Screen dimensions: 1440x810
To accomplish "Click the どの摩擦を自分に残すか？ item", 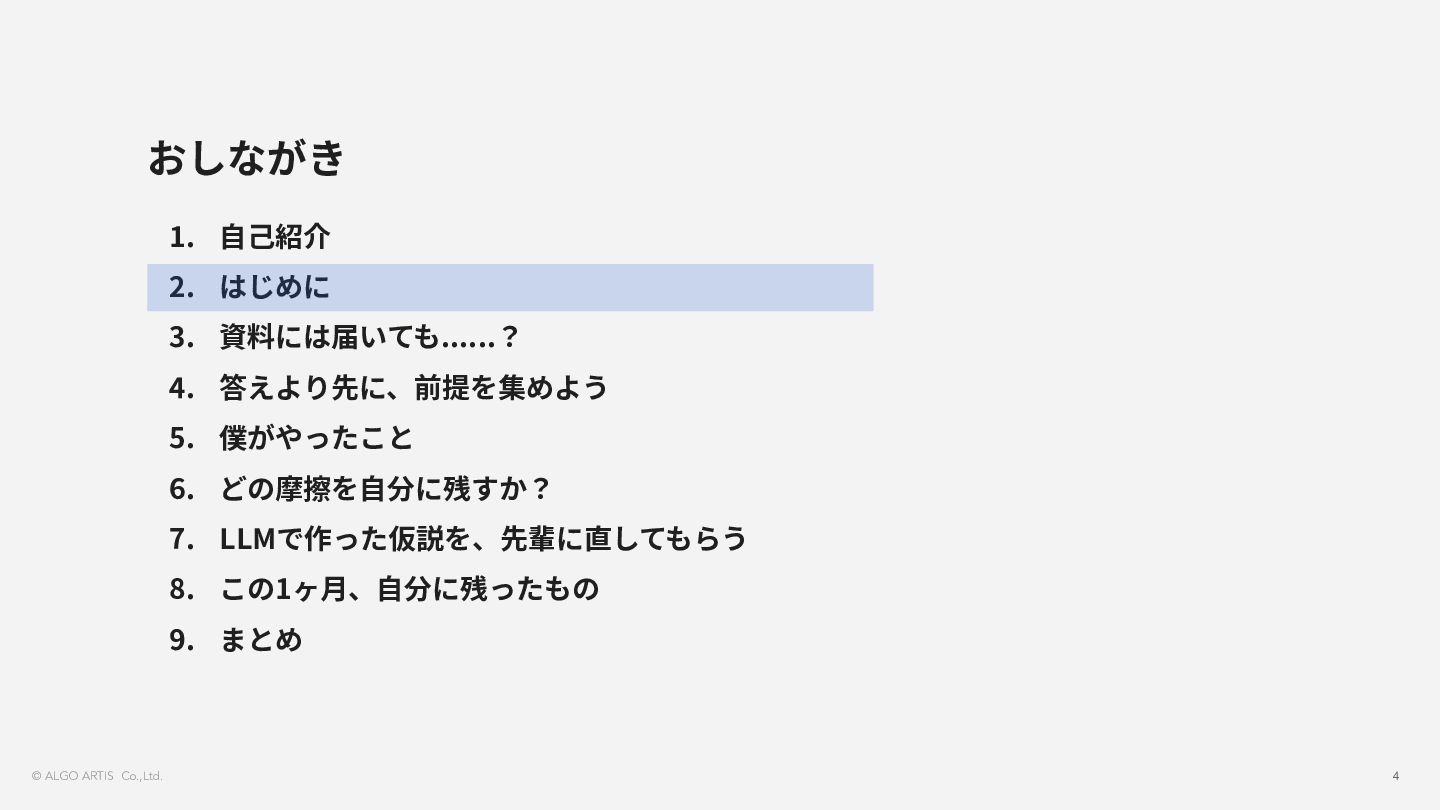I will 385,488.
